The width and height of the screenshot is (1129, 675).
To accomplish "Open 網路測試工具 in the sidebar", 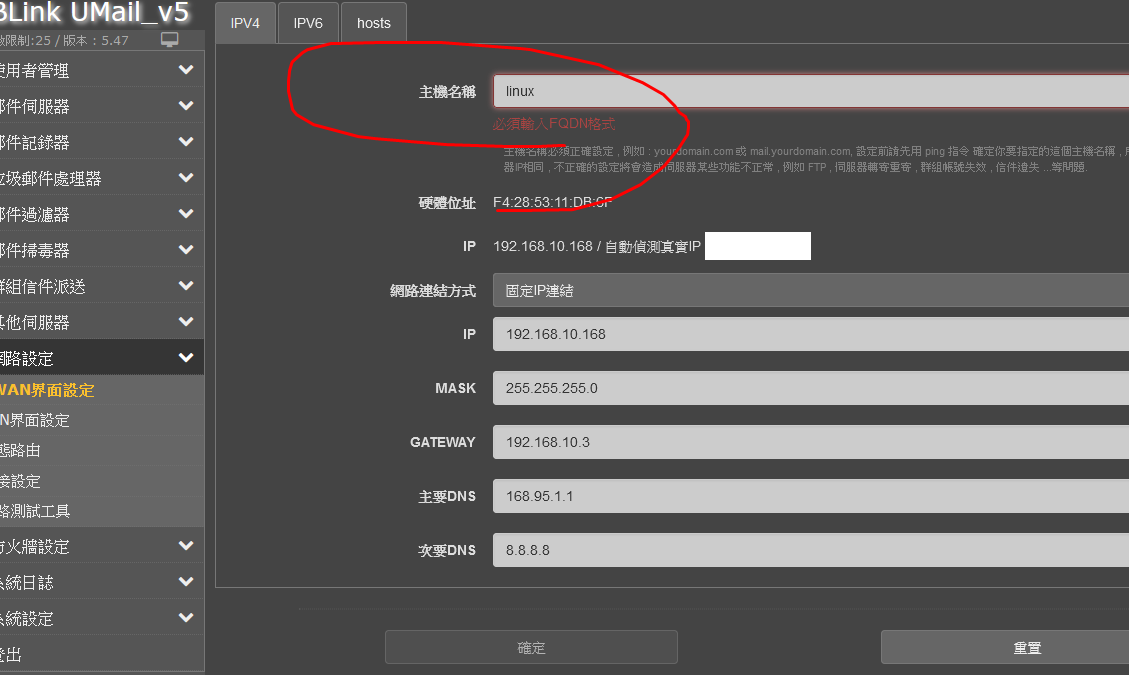I will point(36,511).
